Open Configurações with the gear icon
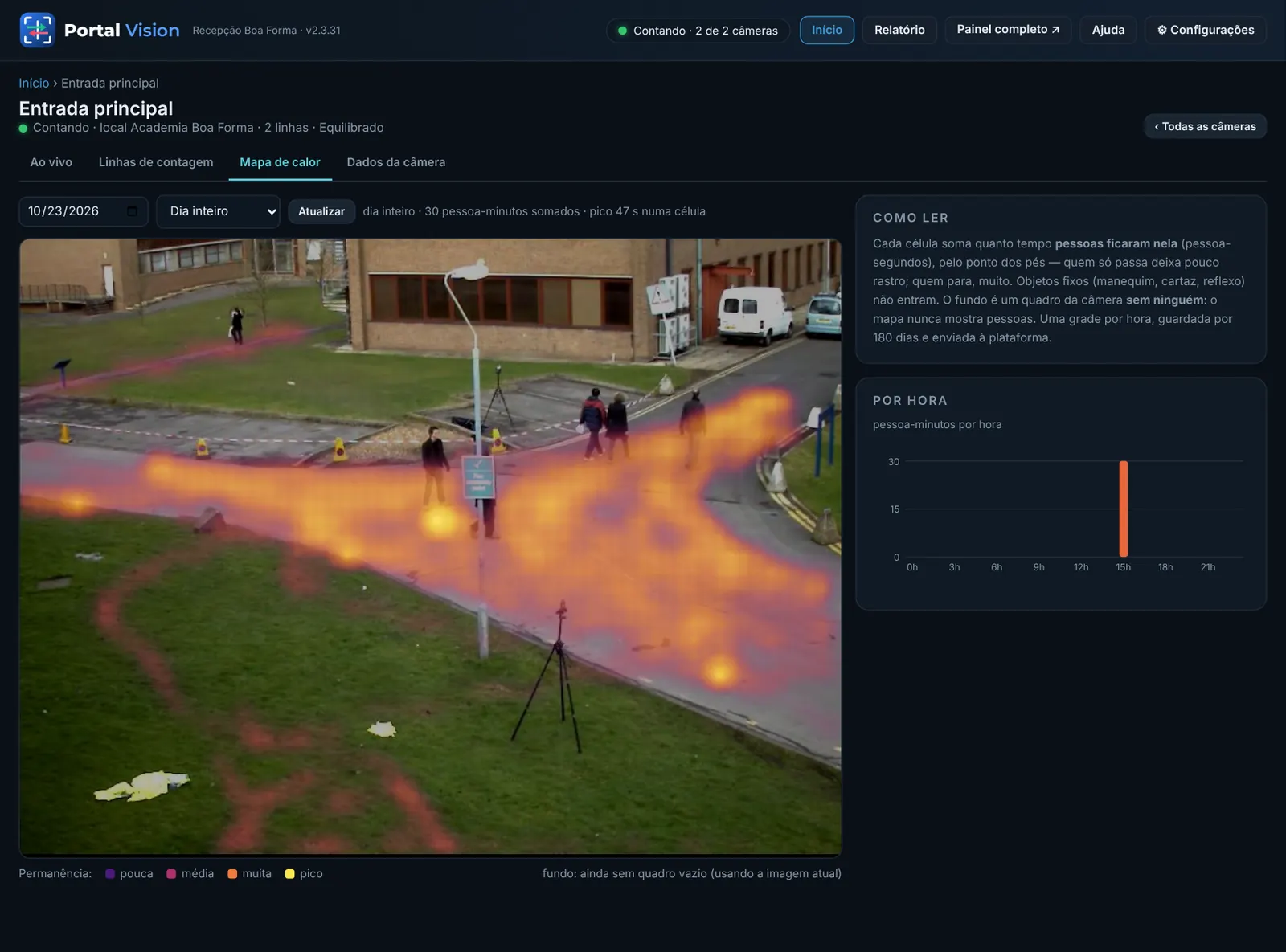 pyautogui.click(x=1205, y=30)
